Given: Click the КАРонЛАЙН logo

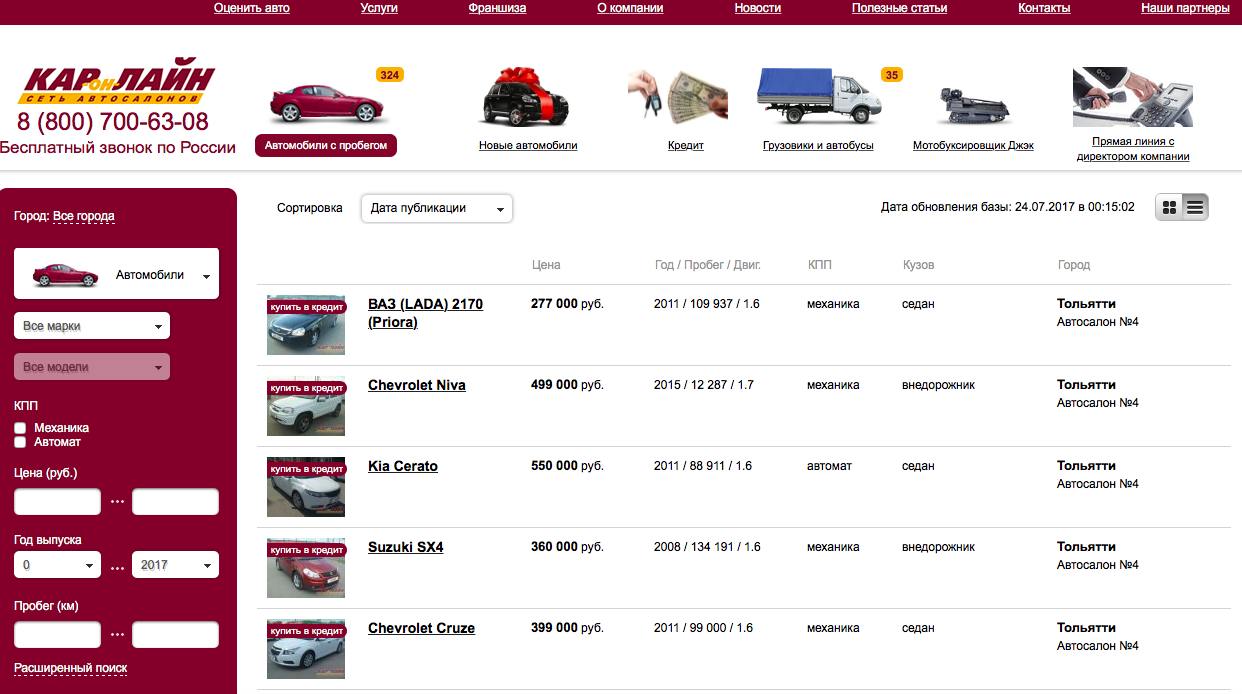Looking at the screenshot, I should click(115, 83).
